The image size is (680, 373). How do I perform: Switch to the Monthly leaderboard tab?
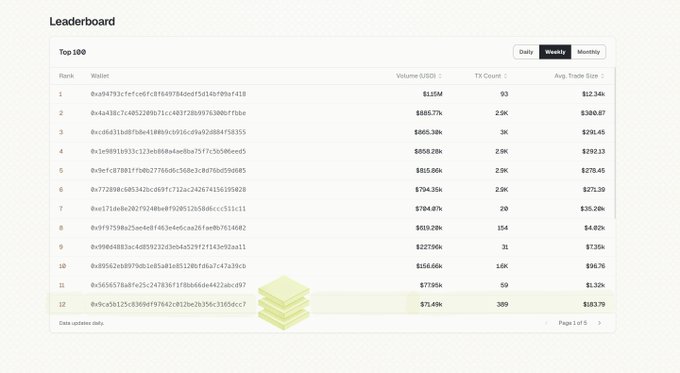click(588, 52)
